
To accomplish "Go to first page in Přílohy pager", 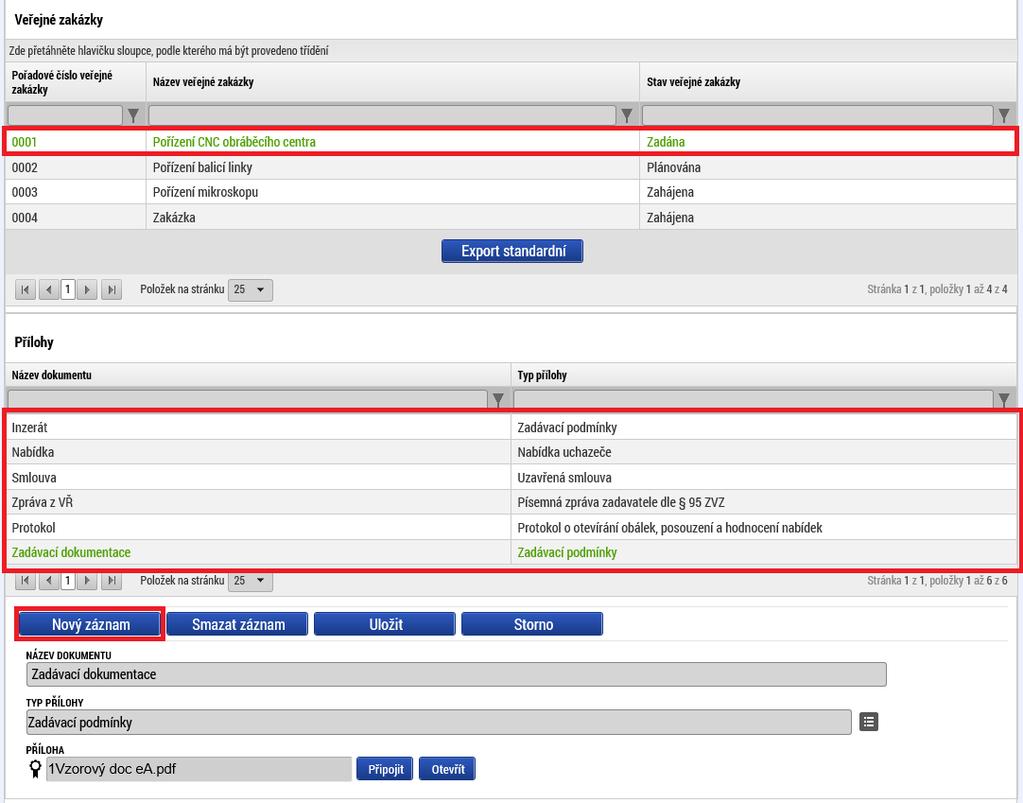I will (x=25, y=580).
